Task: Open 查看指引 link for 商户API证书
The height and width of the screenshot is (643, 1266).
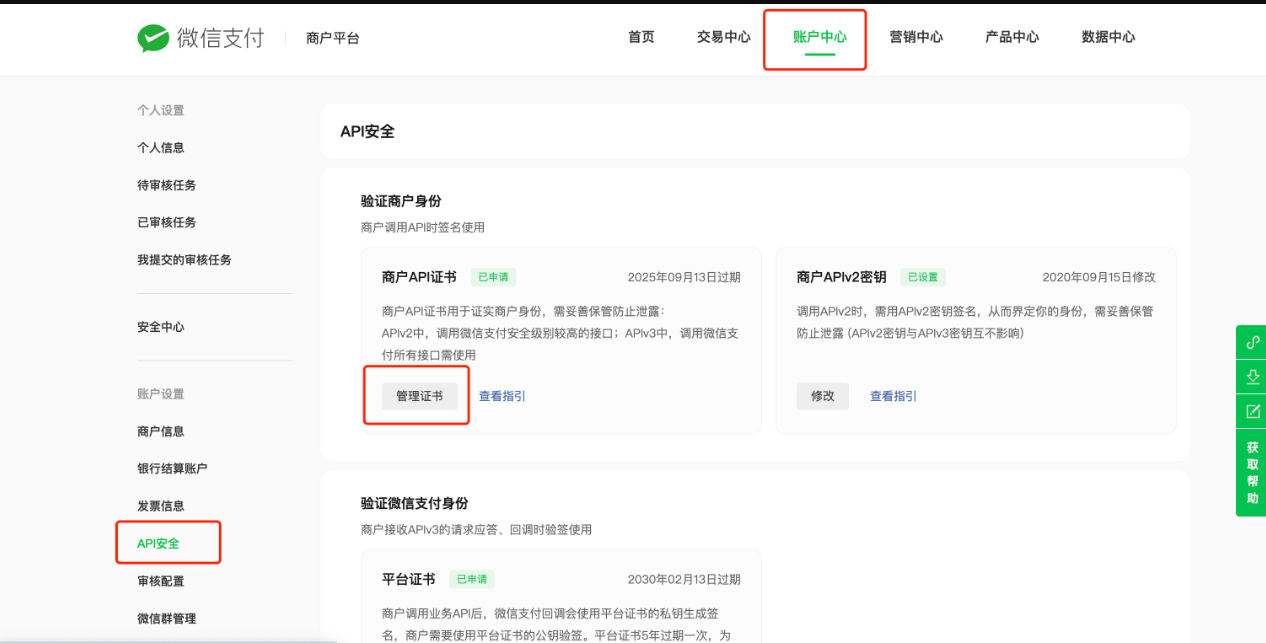Action: coord(502,396)
